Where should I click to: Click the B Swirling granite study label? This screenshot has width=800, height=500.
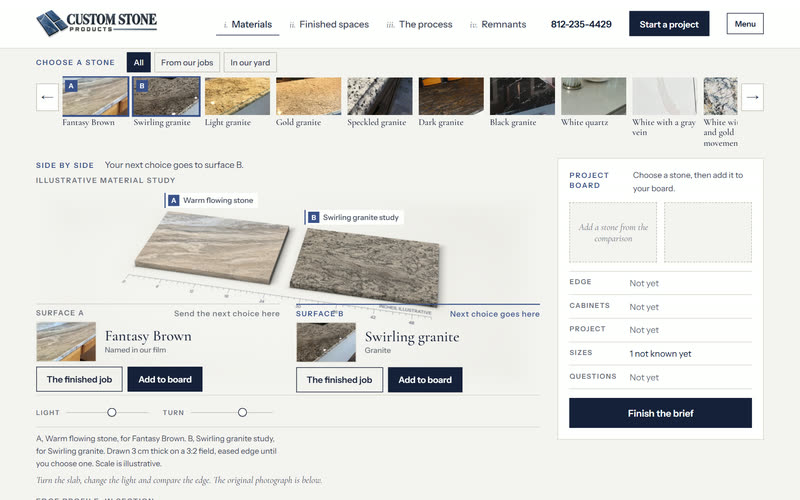[354, 217]
